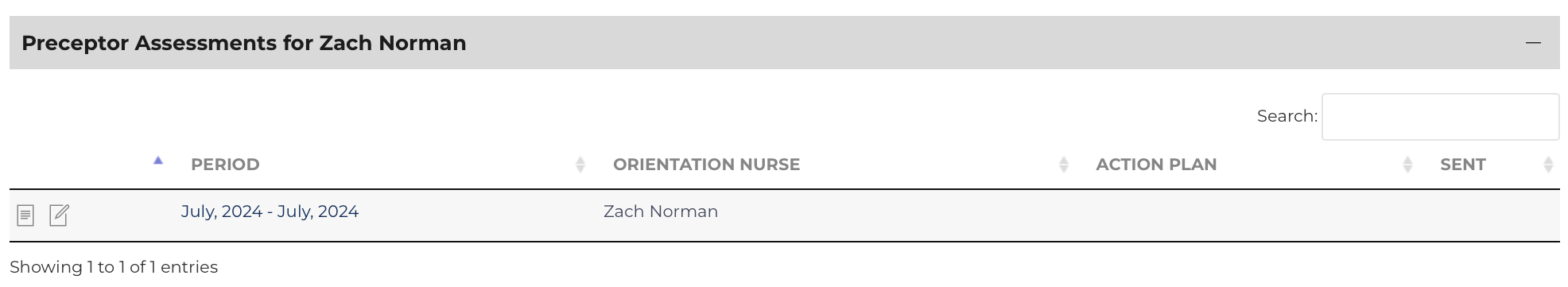The image size is (1568, 287).
Task: Click the Zach Norman orientation nurse cell
Action: click(661, 211)
